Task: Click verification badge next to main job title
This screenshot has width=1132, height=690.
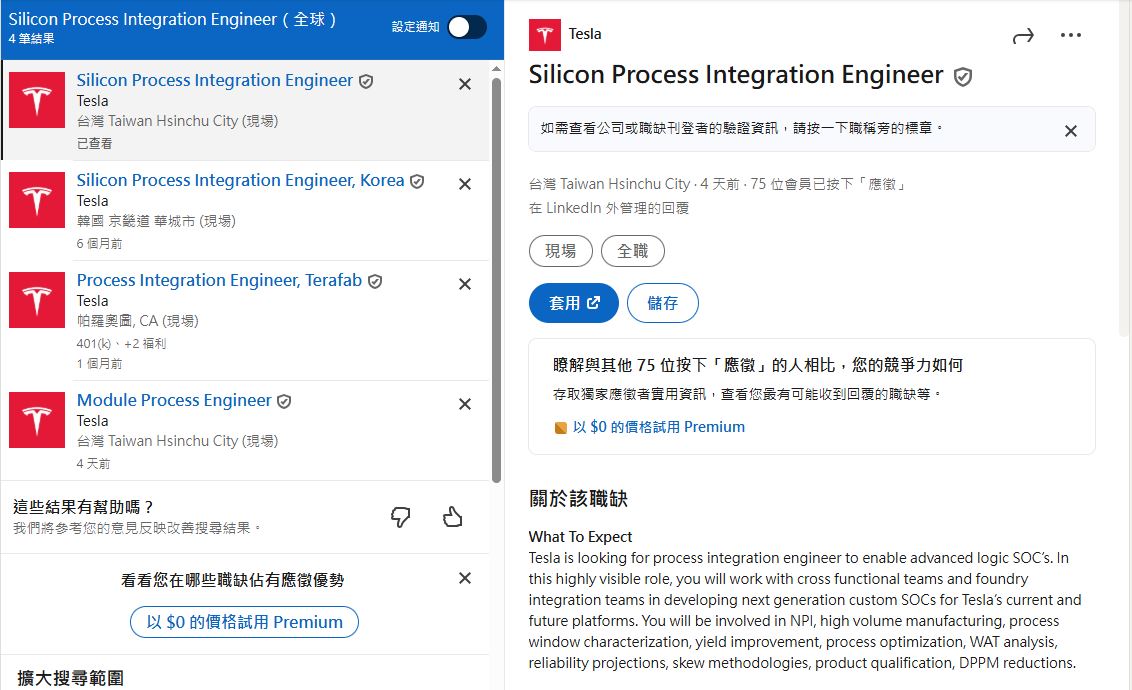Action: (963, 77)
